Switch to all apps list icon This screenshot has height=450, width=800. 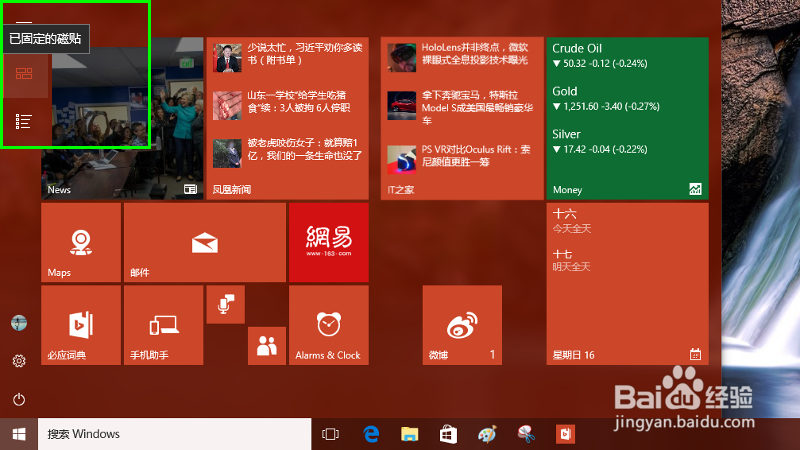(23, 121)
